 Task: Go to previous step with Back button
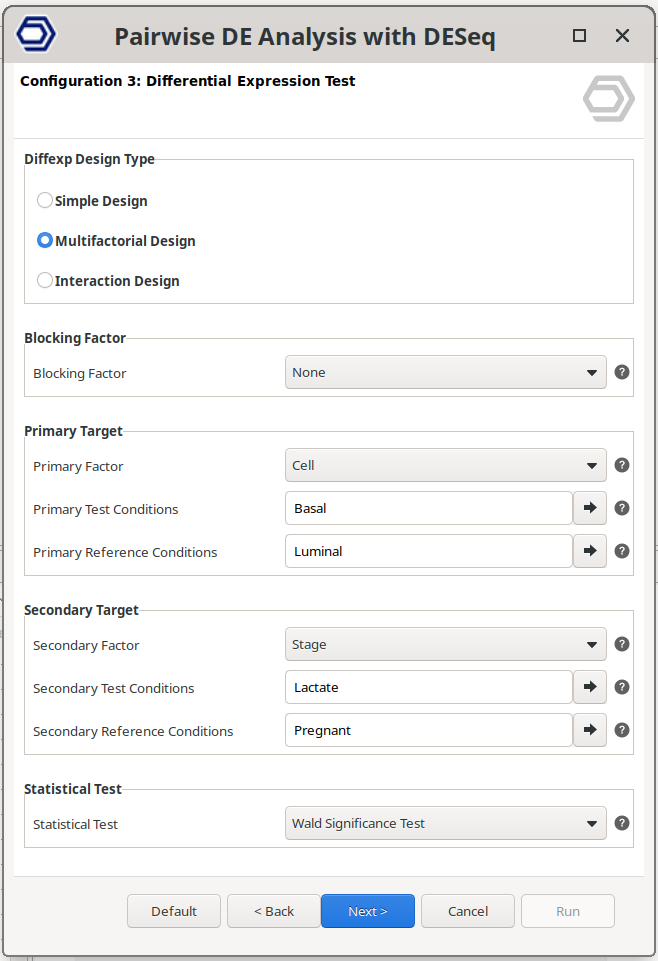click(273, 911)
